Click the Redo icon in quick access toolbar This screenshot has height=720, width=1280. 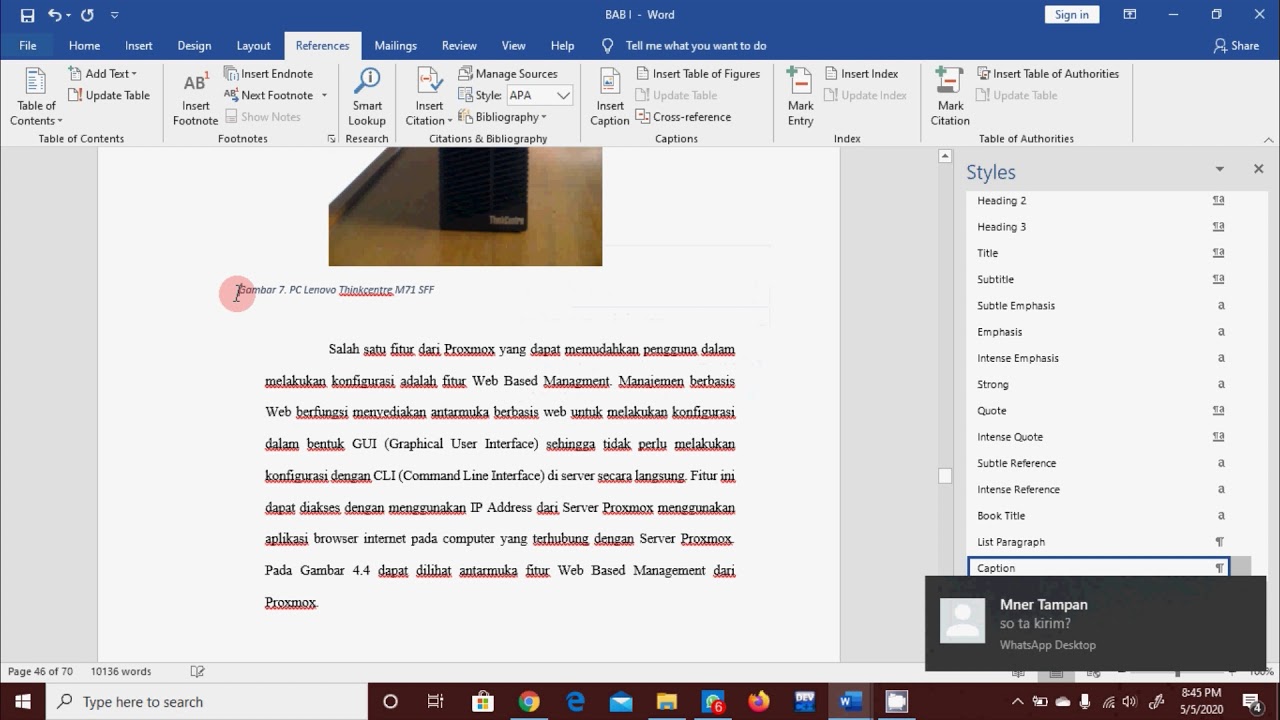point(87,15)
